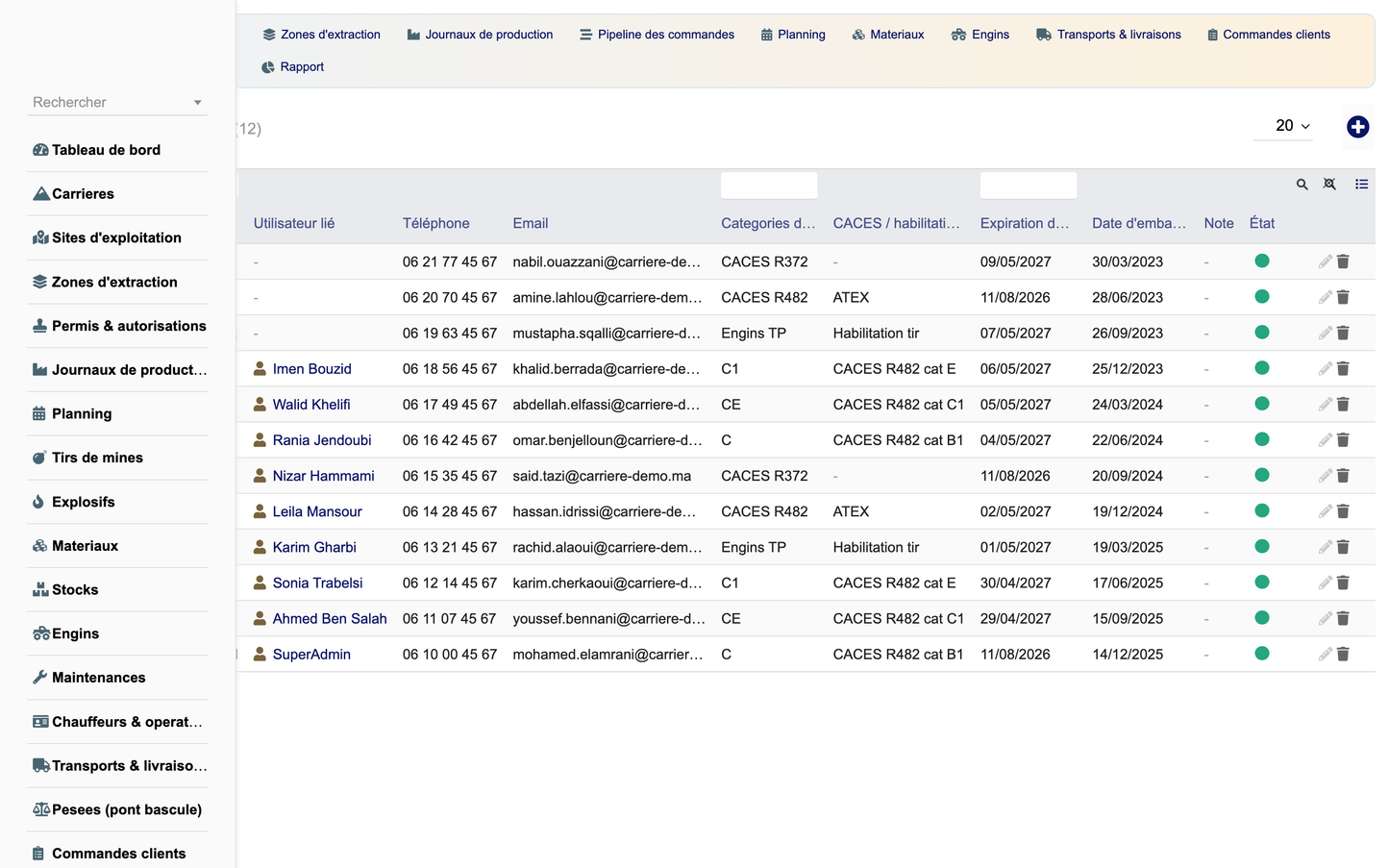Select Habilitation tir in mustapha.sqalli row
This screenshot has width=1389, height=868.
pos(876,333)
